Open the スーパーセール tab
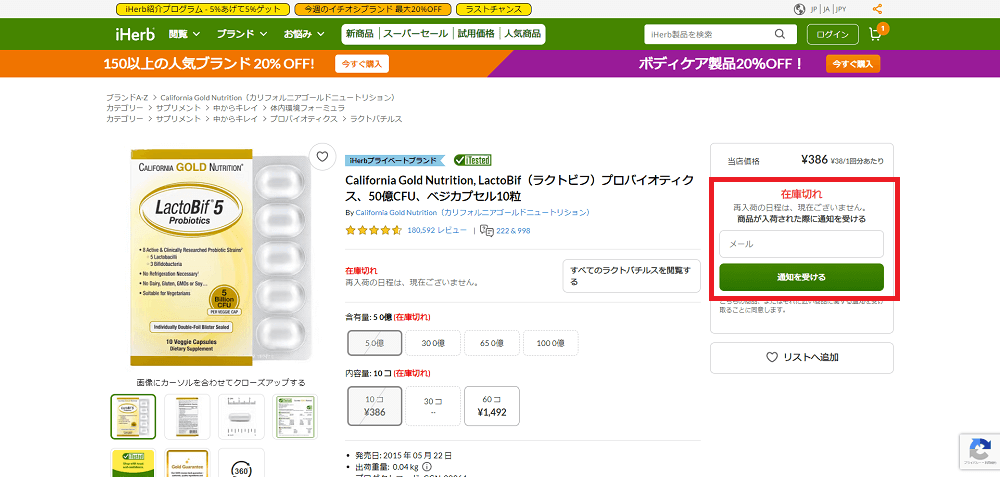The image size is (1000, 477). coord(415,34)
